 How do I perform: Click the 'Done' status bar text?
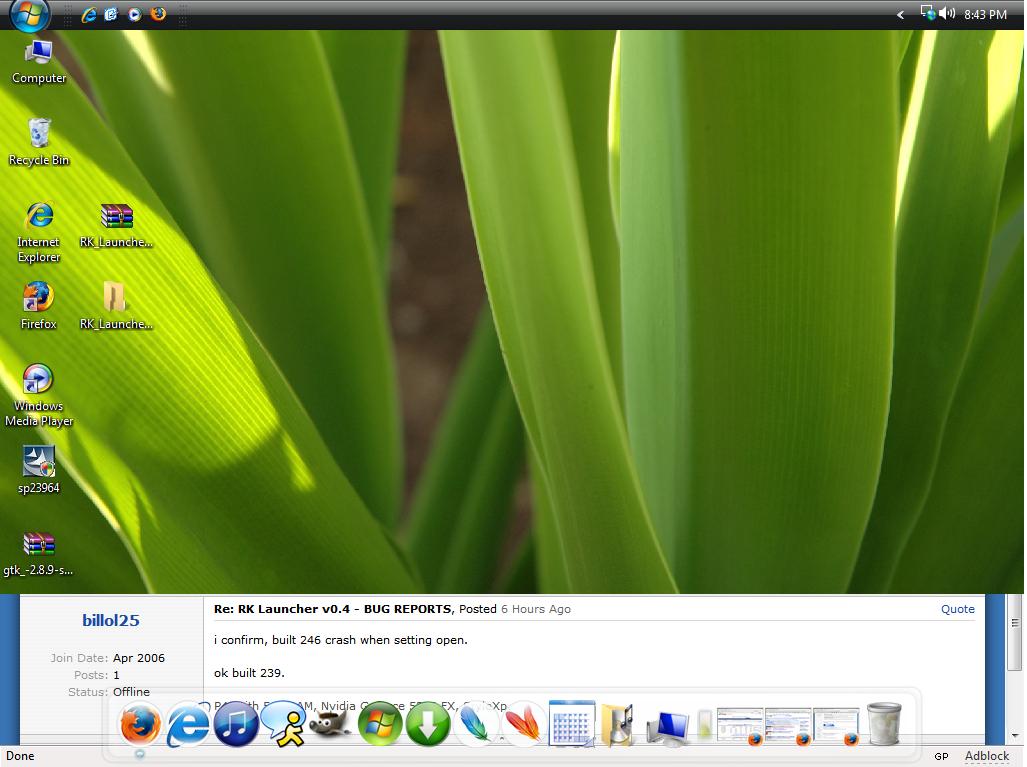(x=20, y=756)
